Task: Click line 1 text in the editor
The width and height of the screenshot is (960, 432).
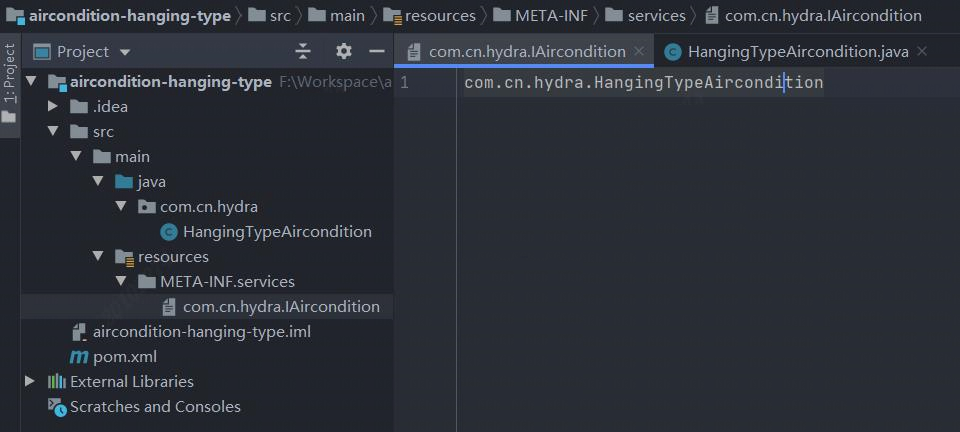Action: tap(643, 83)
